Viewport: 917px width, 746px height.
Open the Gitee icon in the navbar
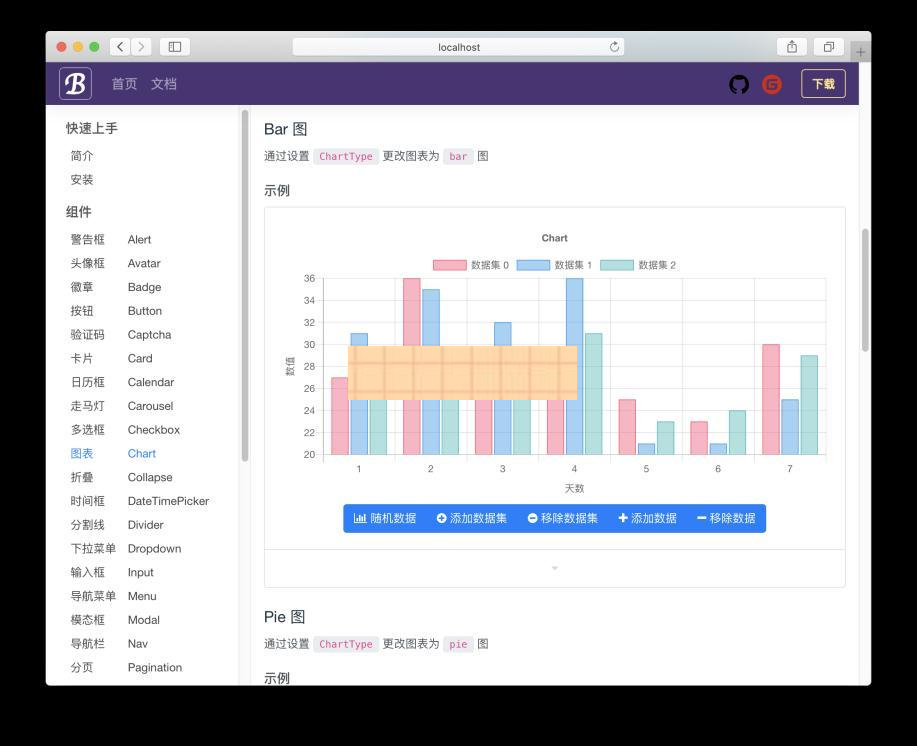pyautogui.click(x=771, y=84)
